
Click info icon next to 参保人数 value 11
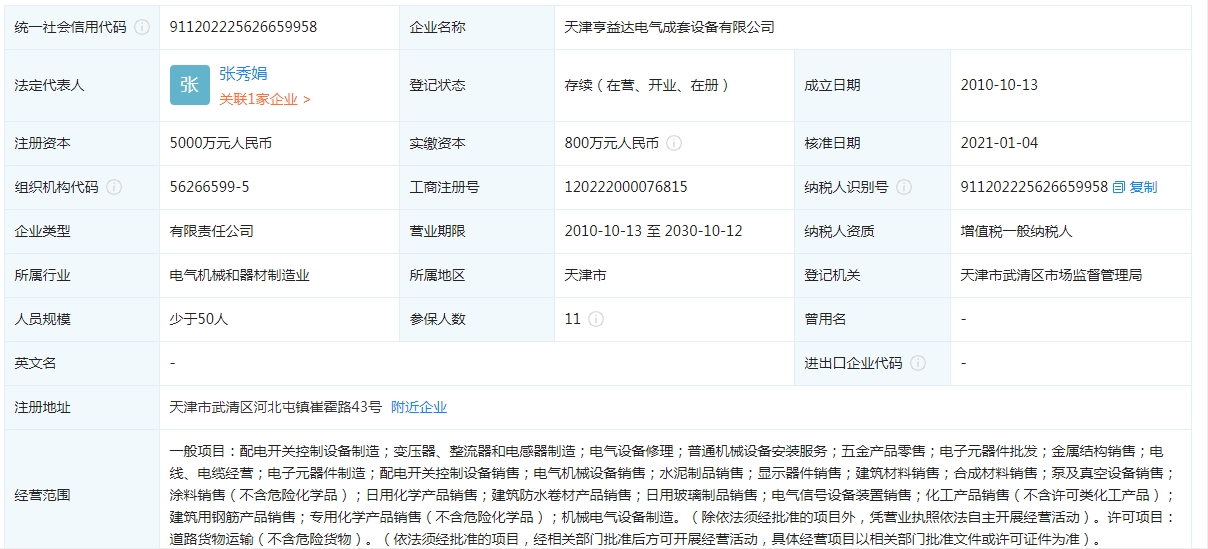point(596,319)
